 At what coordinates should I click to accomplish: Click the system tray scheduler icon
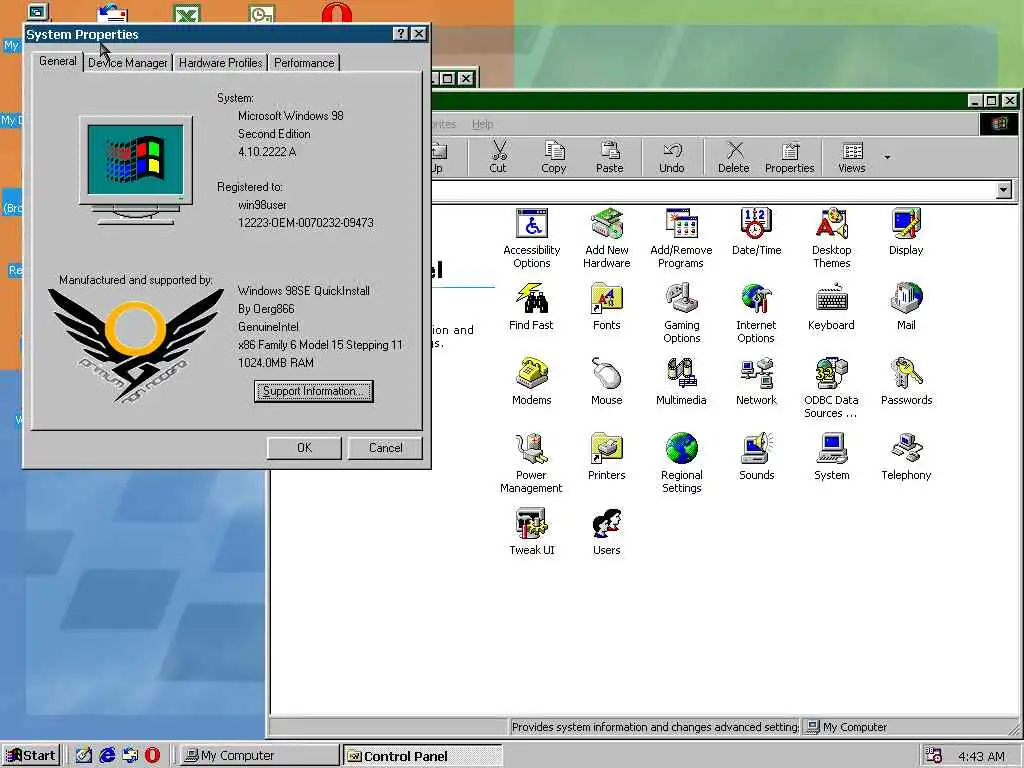click(934, 755)
